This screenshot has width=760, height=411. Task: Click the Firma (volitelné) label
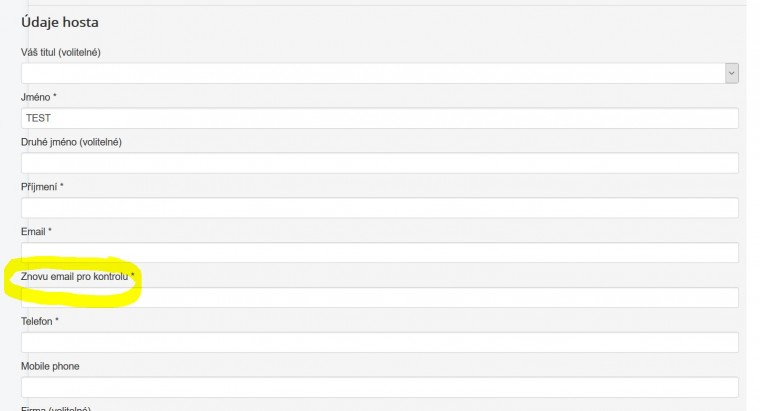[x=56, y=408]
